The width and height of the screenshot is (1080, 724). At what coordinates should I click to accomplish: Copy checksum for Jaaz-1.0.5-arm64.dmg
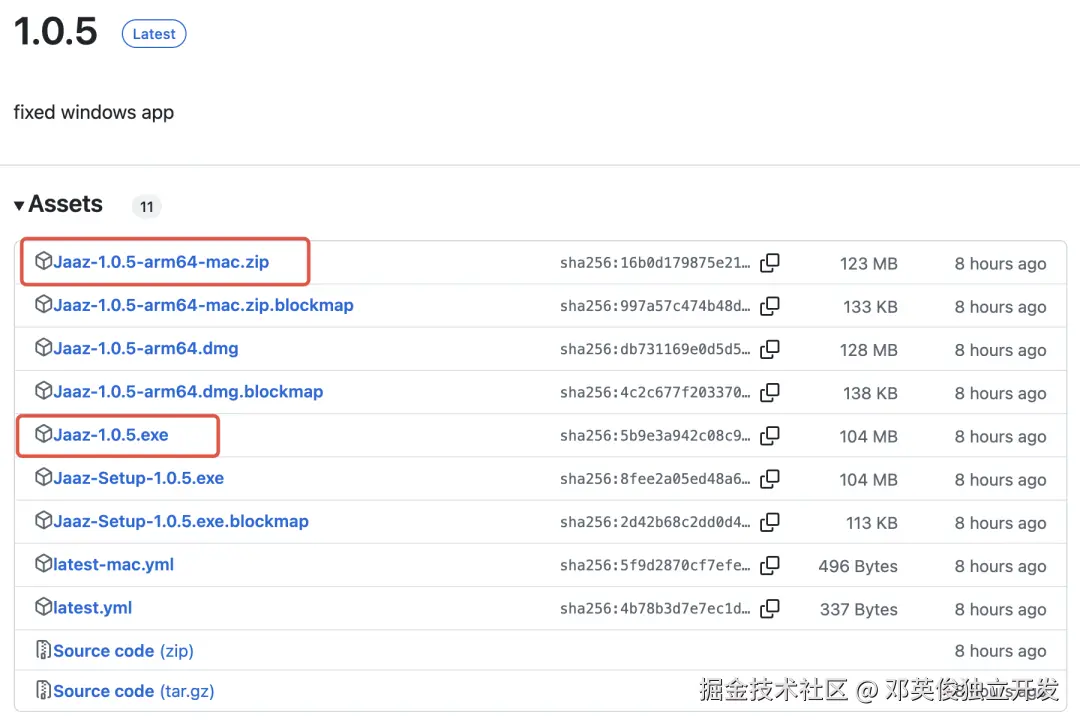click(770, 350)
